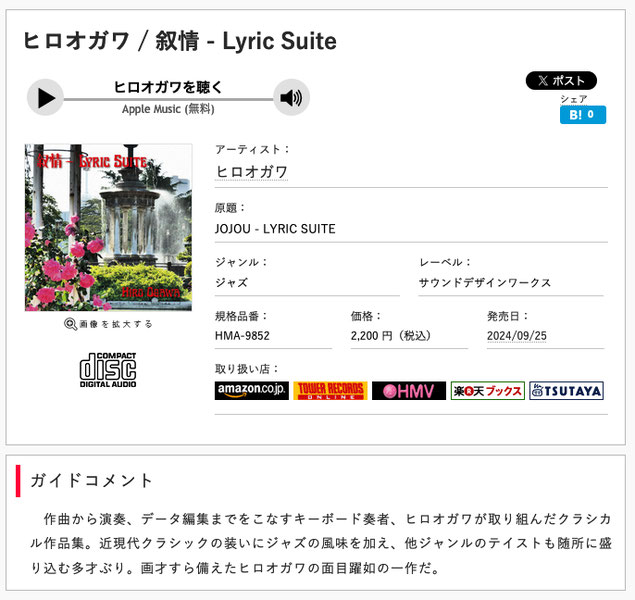Open the Tower Records Online store logo
The height and width of the screenshot is (600, 635).
[330, 391]
